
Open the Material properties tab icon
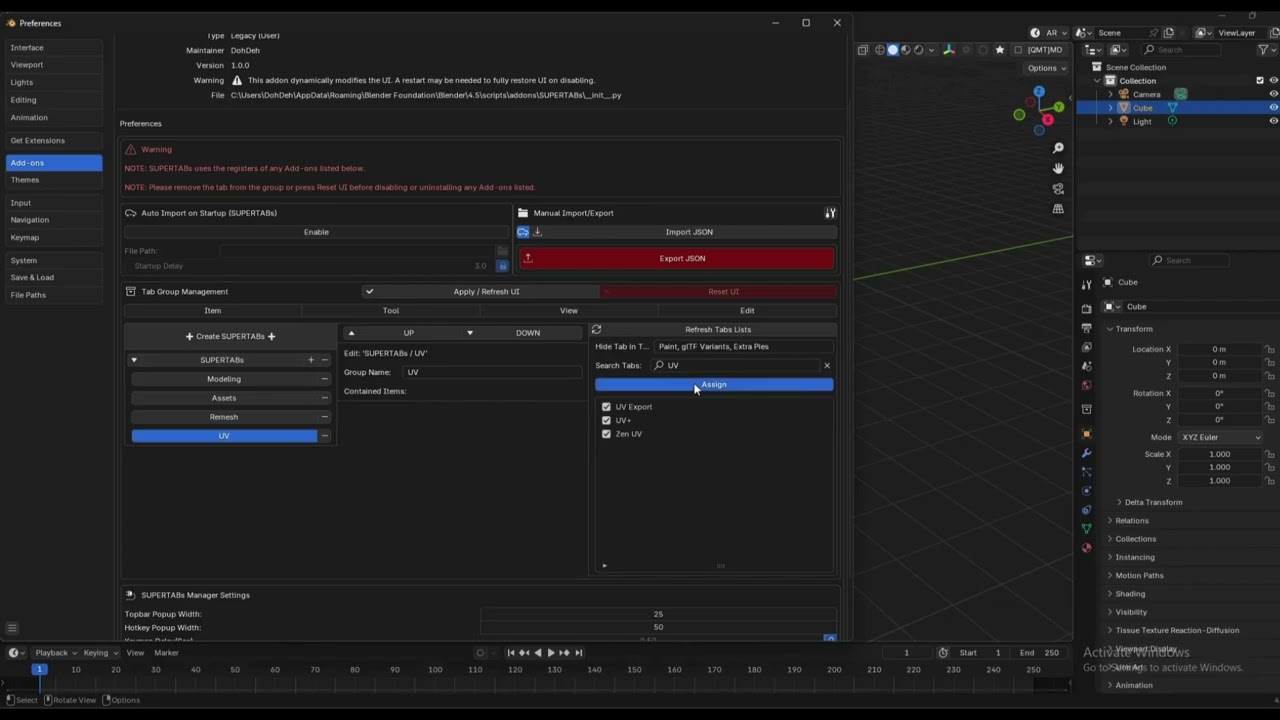pos(1087,547)
